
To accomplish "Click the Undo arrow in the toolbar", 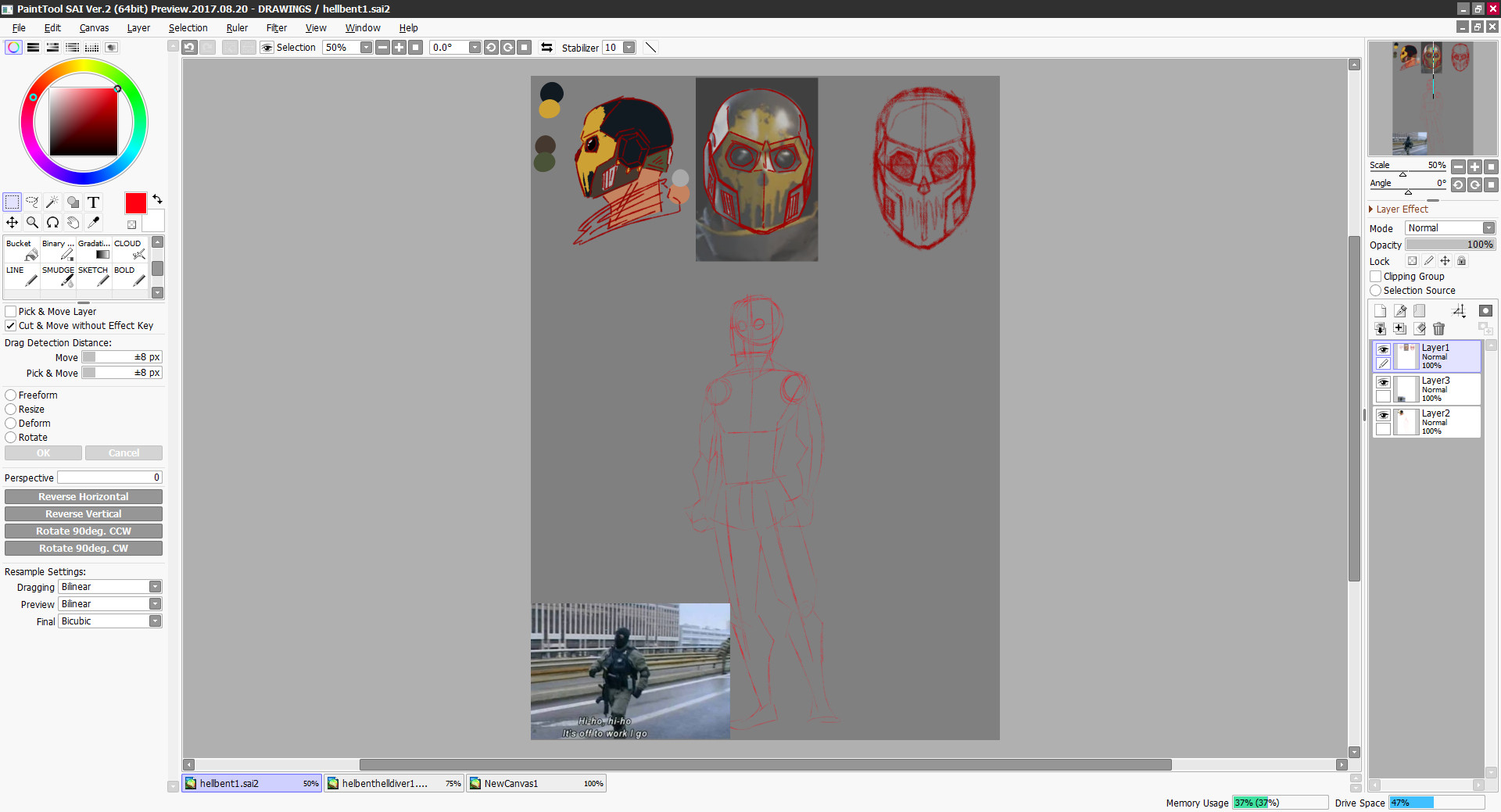I will tap(190, 48).
